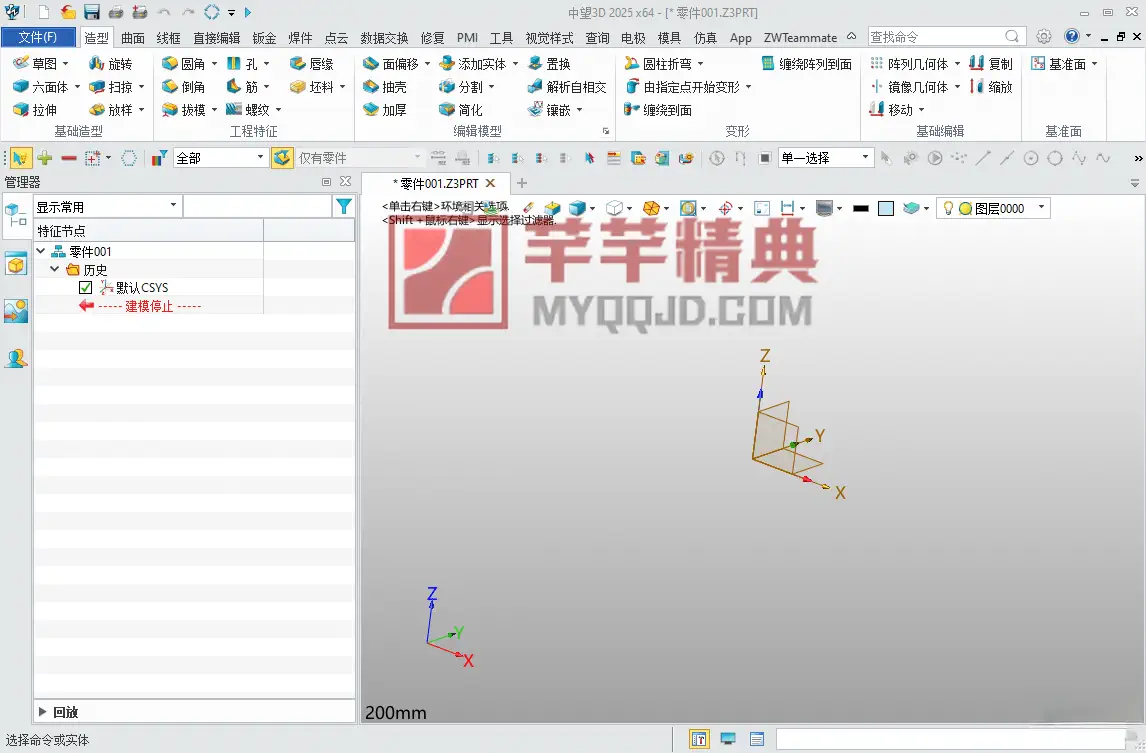
Task: Open the 六面体 dropdown arrow
Action: (x=77, y=87)
